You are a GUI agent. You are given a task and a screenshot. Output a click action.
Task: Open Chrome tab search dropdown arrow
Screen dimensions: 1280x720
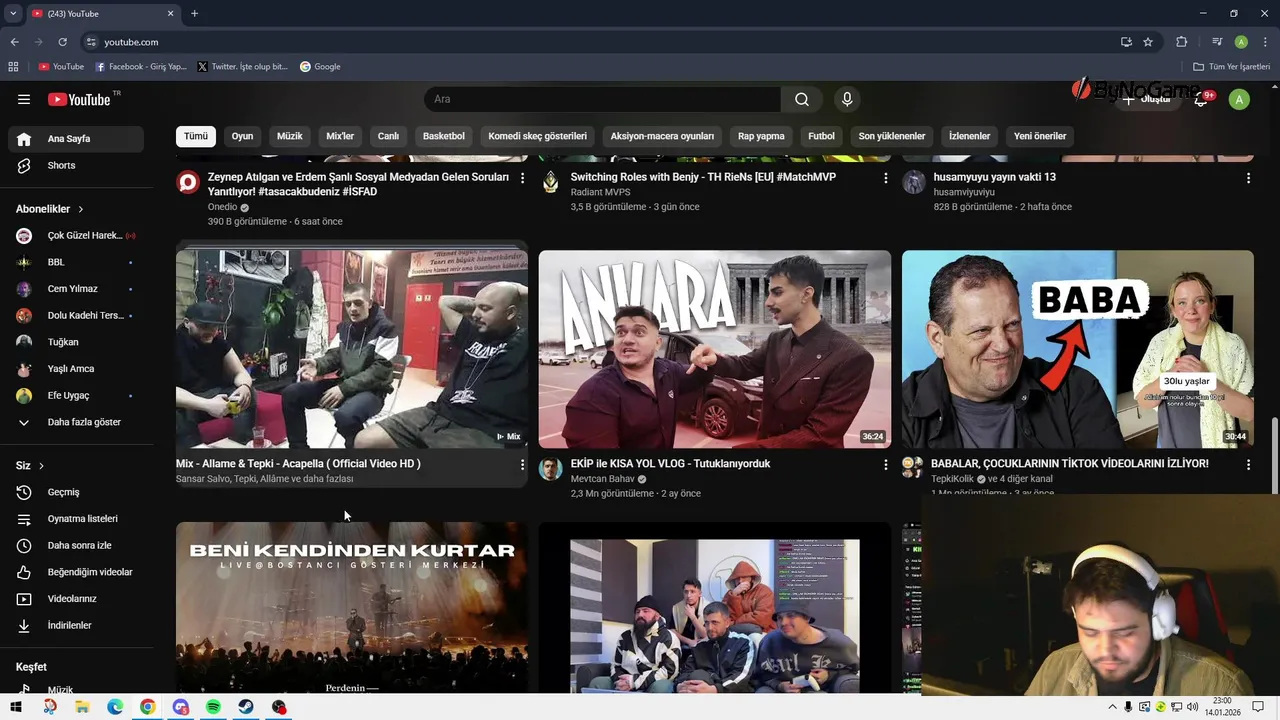pyautogui.click(x=13, y=13)
